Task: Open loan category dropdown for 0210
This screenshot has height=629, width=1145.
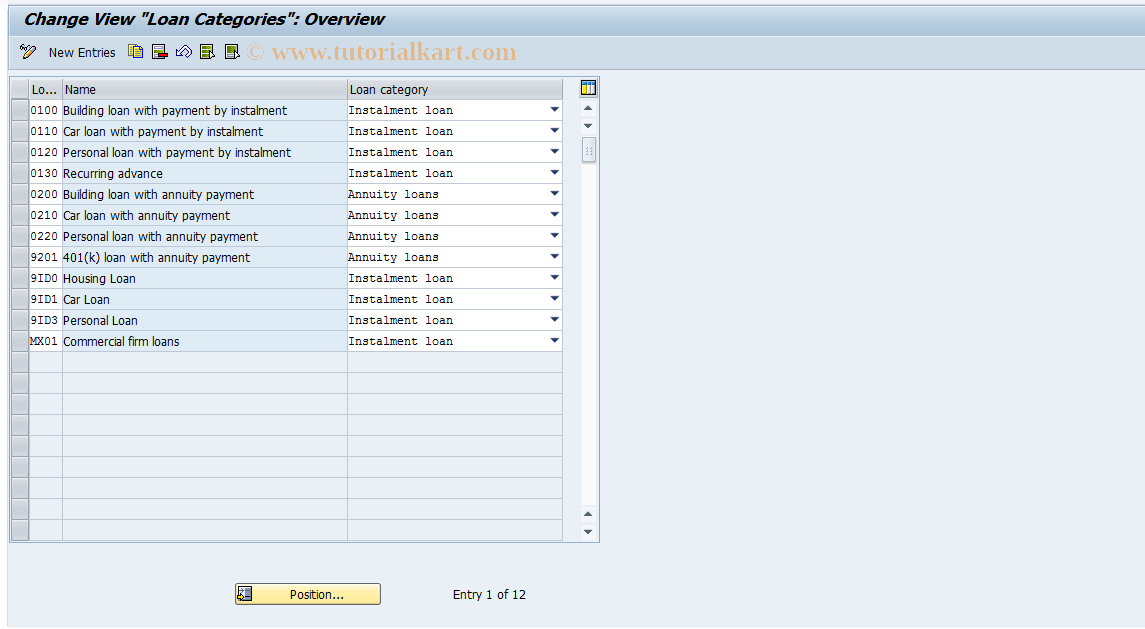Action: [554, 216]
